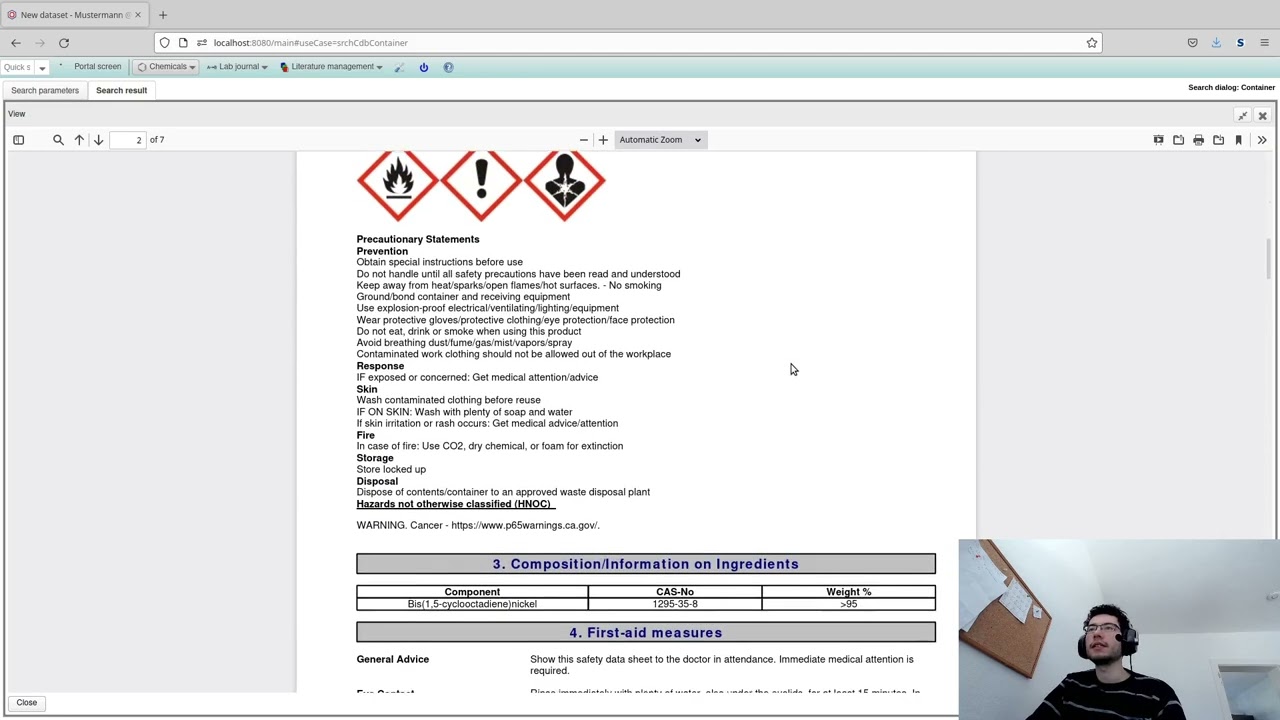Screen dimensions: 1280x720
Task: Toggle the PDF viewer sidebar
Action: (x=18, y=140)
